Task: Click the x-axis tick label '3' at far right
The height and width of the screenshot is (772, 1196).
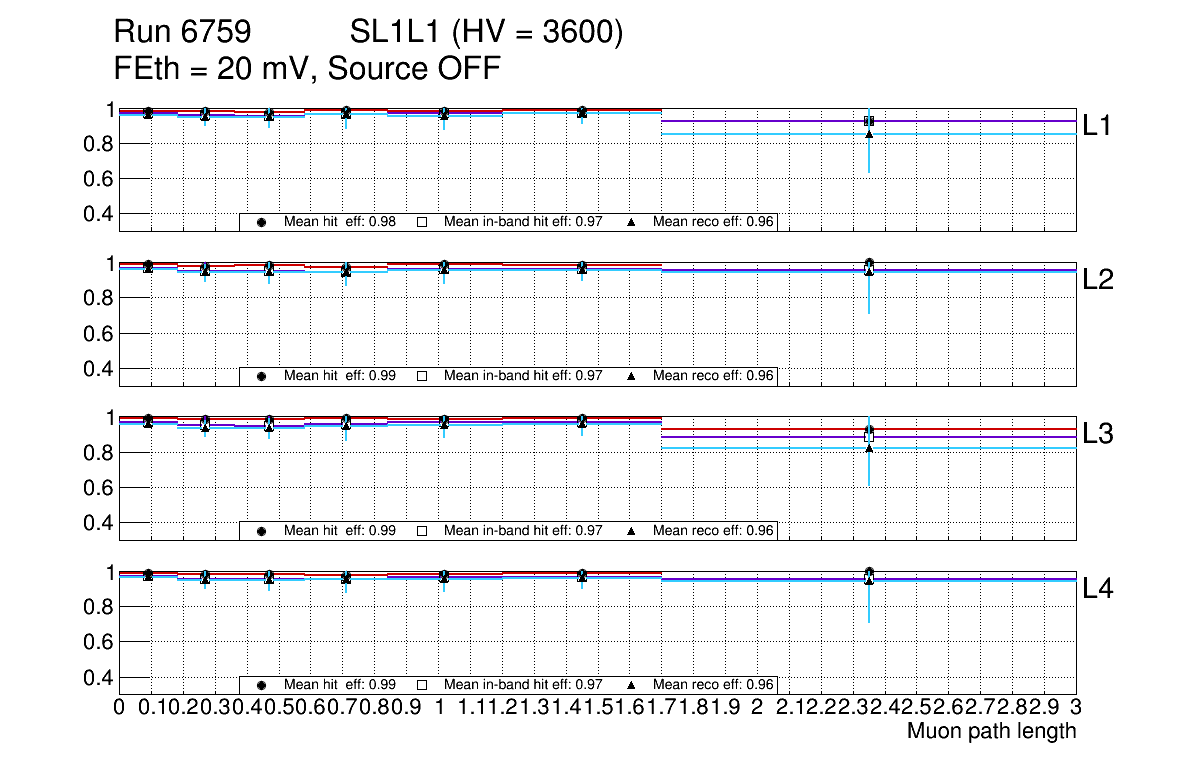Action: [1075, 708]
